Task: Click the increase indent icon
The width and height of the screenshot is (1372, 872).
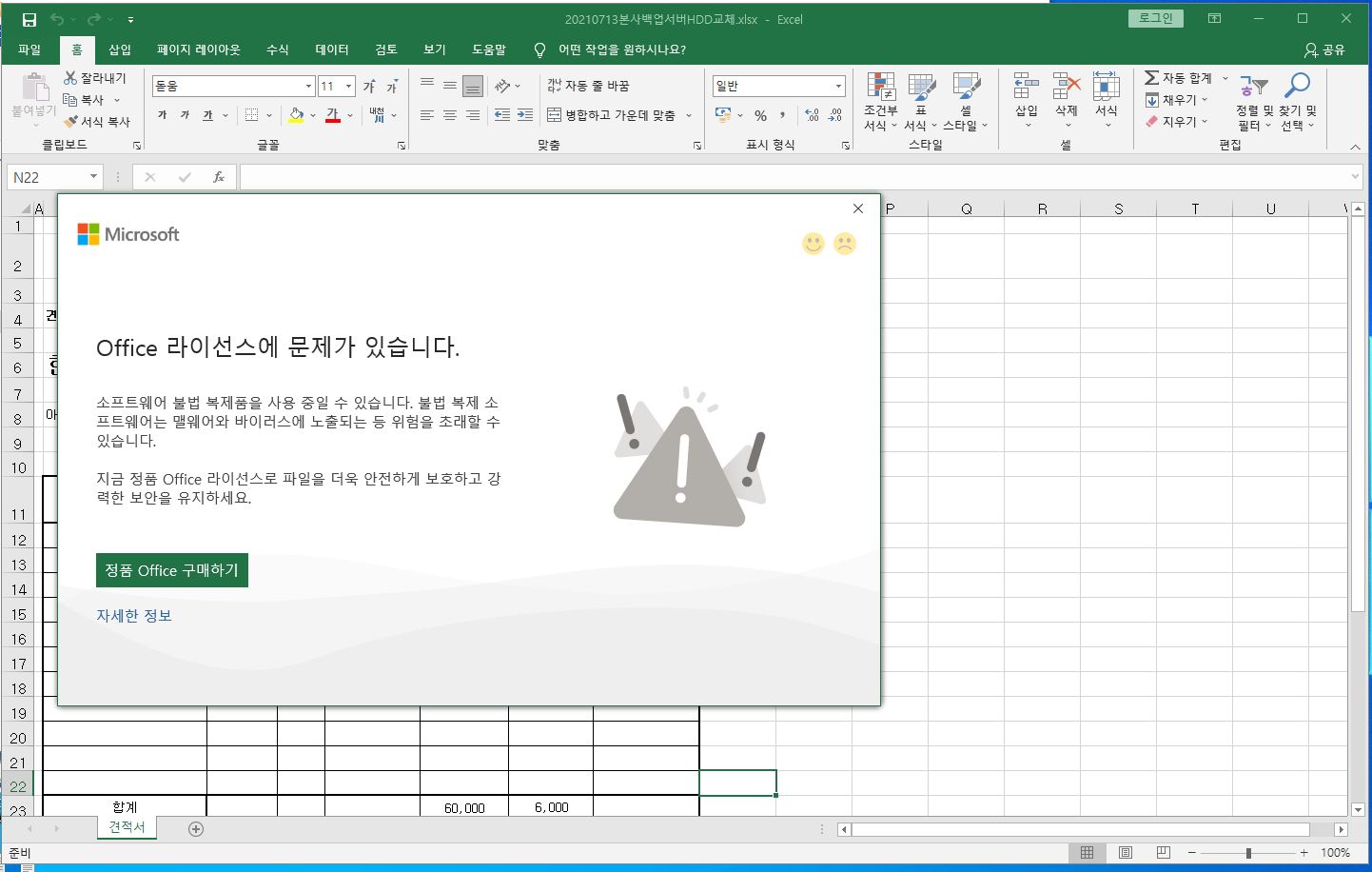Action: coord(525,115)
